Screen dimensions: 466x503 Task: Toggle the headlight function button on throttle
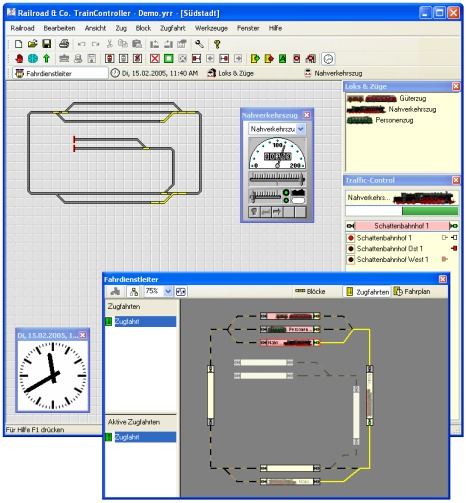point(254,212)
